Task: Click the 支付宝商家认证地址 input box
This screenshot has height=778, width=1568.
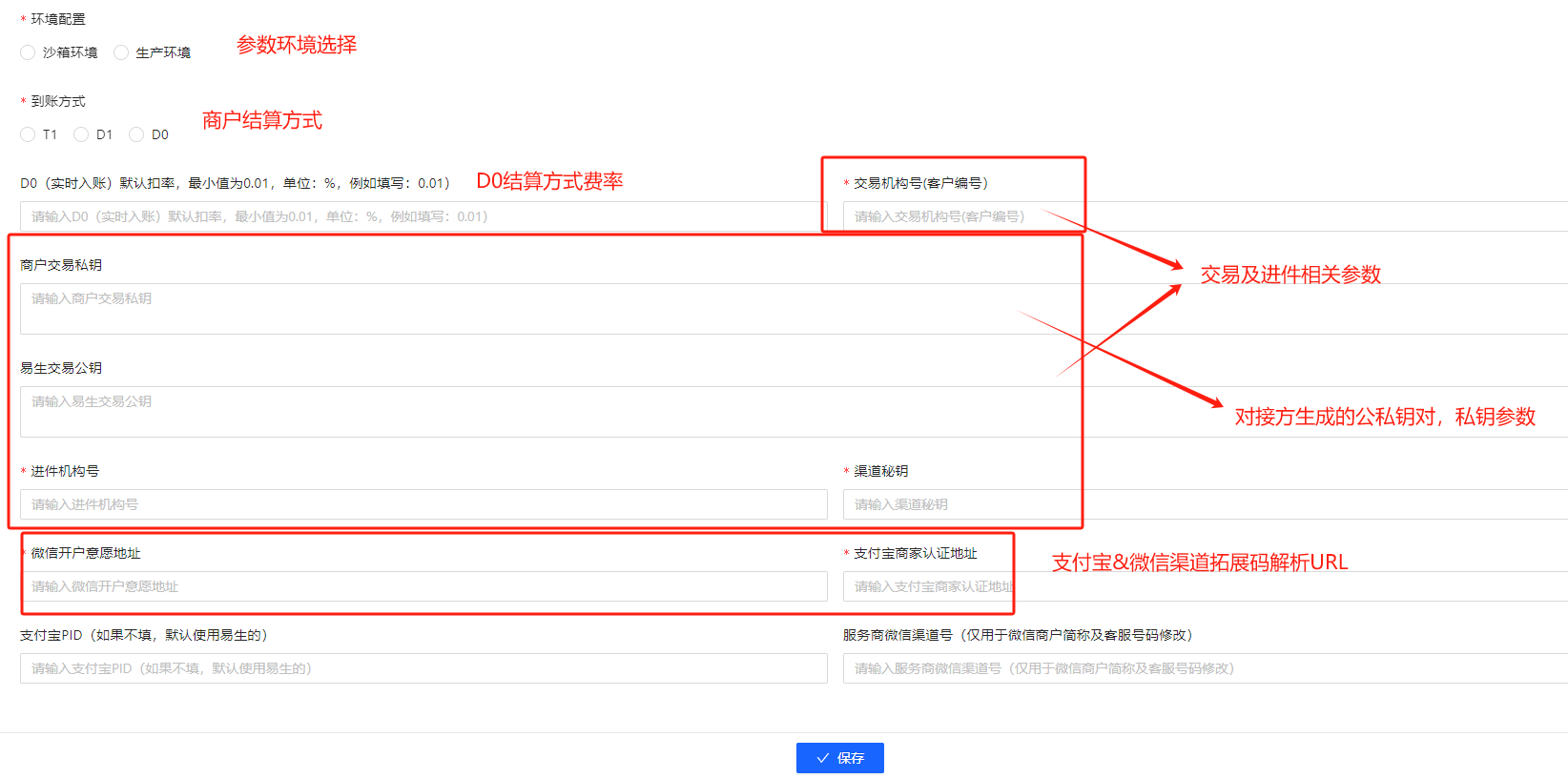Action: pyautogui.click(x=1202, y=586)
